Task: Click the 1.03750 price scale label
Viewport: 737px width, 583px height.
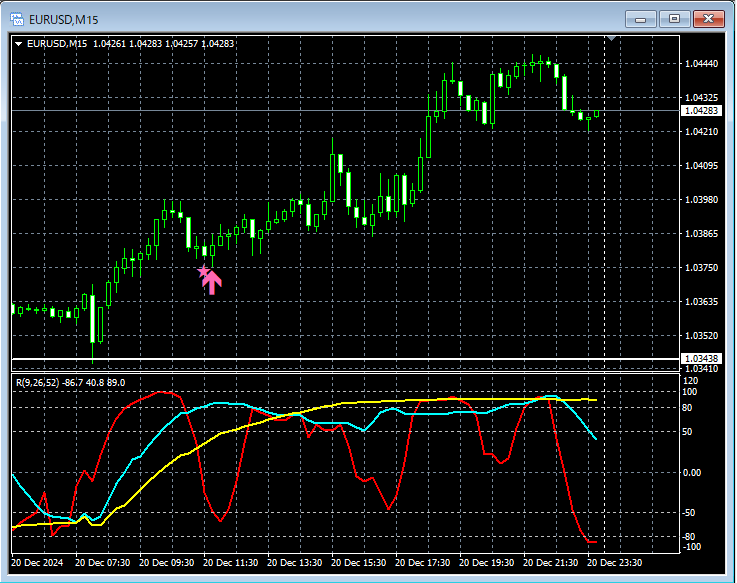Action: click(701, 268)
